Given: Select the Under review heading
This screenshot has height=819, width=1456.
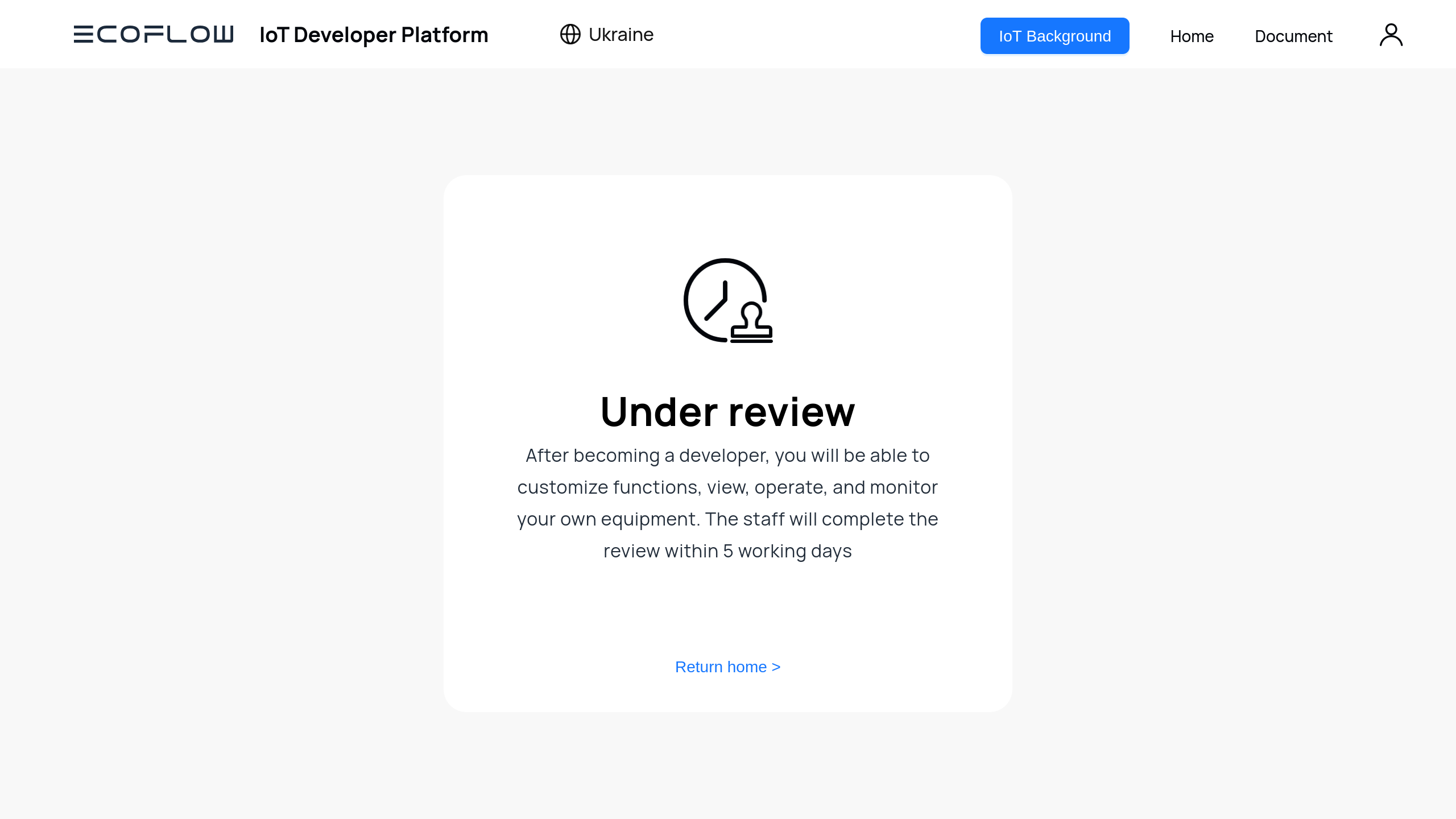Looking at the screenshot, I should 727,412.
